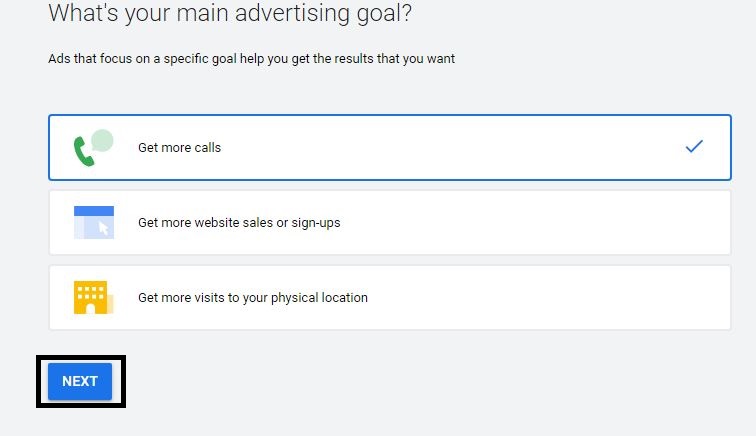Screen dimensions: 756x436
Task: Click the light green speech bubble graphic
Action: point(102,140)
